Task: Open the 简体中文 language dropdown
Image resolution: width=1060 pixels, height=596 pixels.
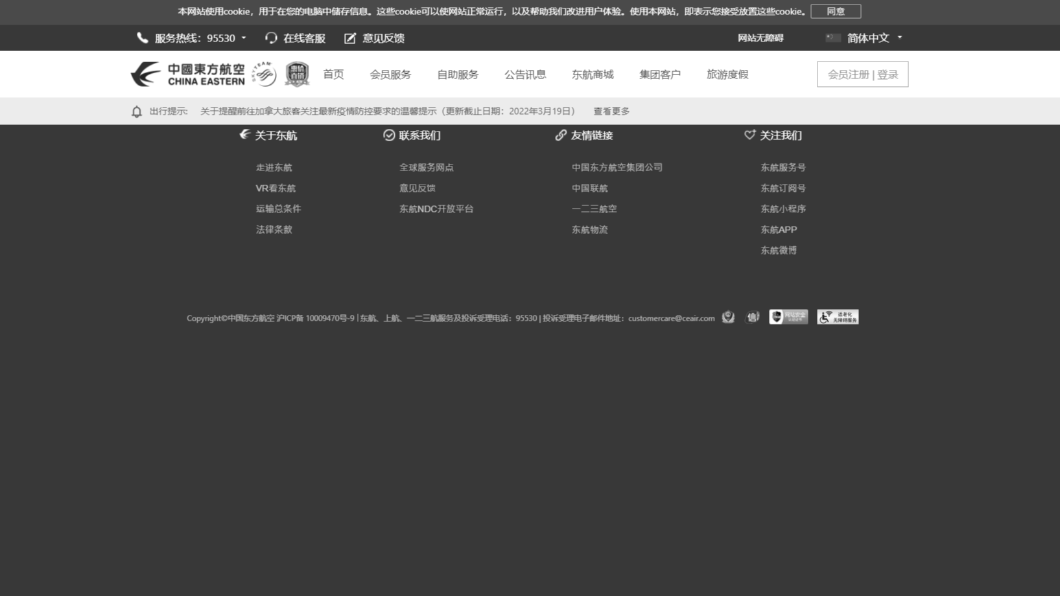Action: coord(874,38)
